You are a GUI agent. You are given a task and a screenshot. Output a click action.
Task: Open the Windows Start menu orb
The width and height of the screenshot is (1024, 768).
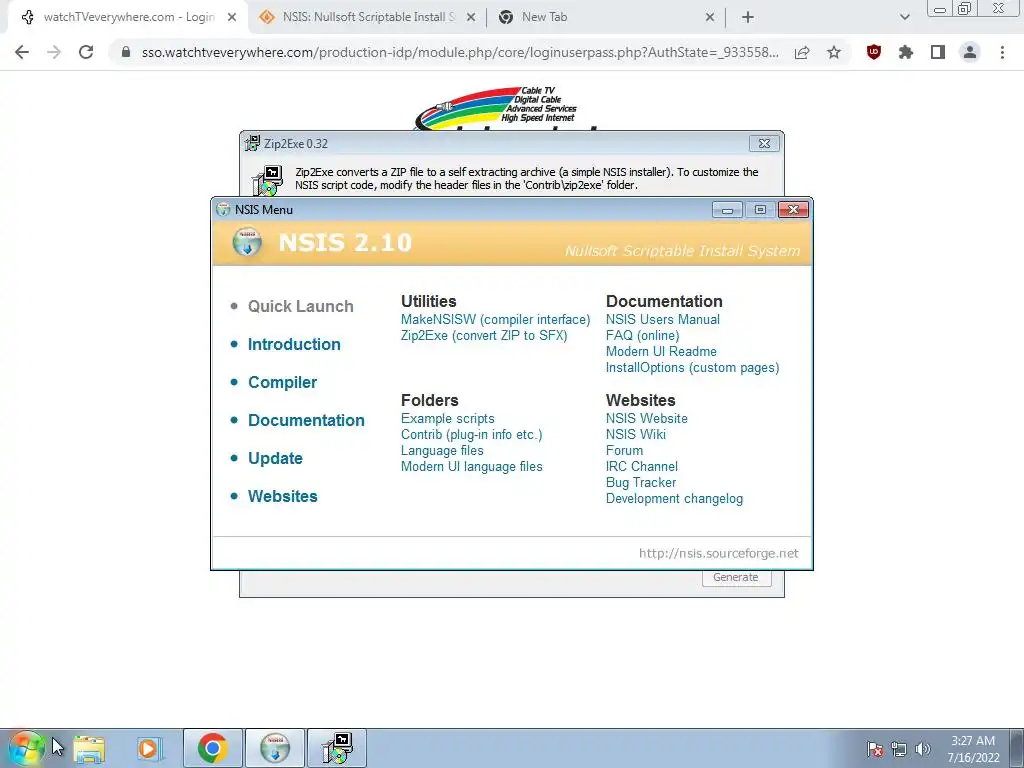point(26,748)
